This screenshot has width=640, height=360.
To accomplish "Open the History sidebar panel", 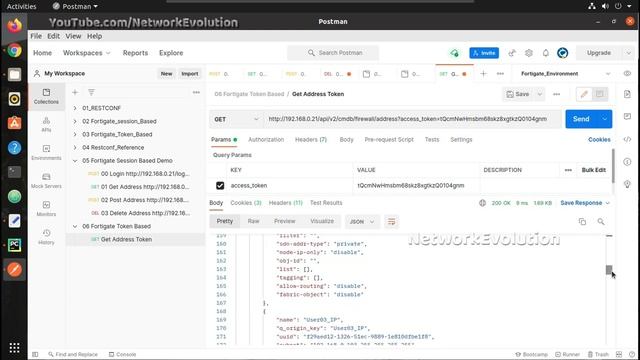I will [x=46, y=237].
